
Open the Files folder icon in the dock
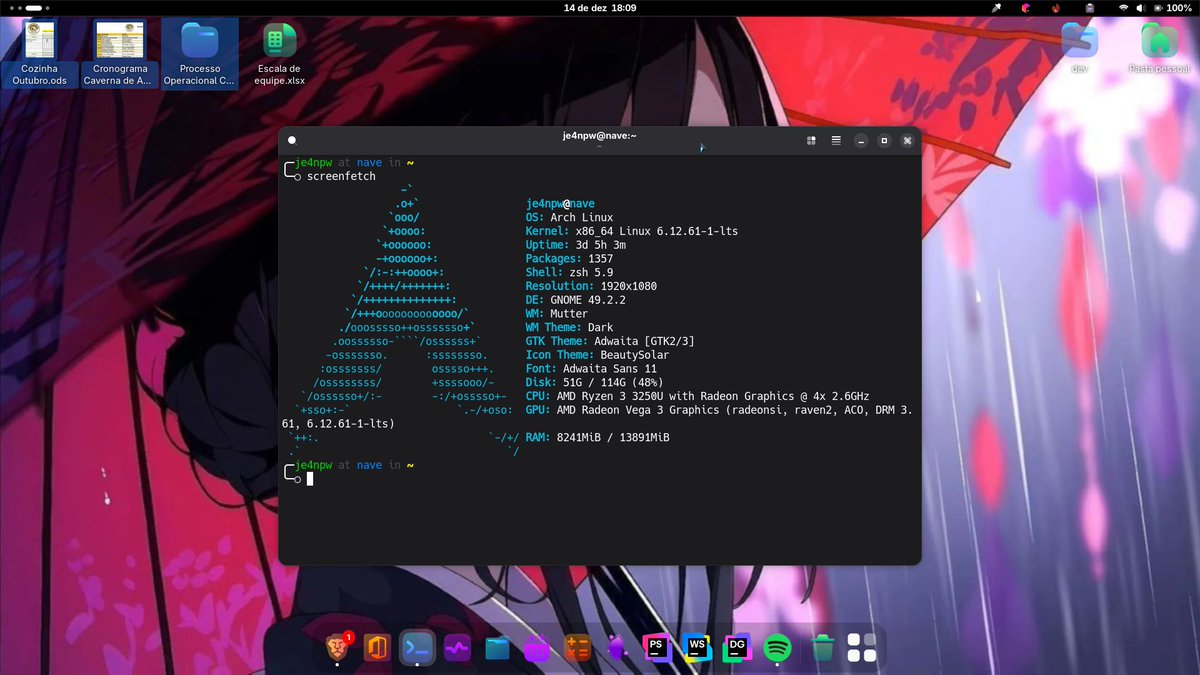[x=497, y=648]
